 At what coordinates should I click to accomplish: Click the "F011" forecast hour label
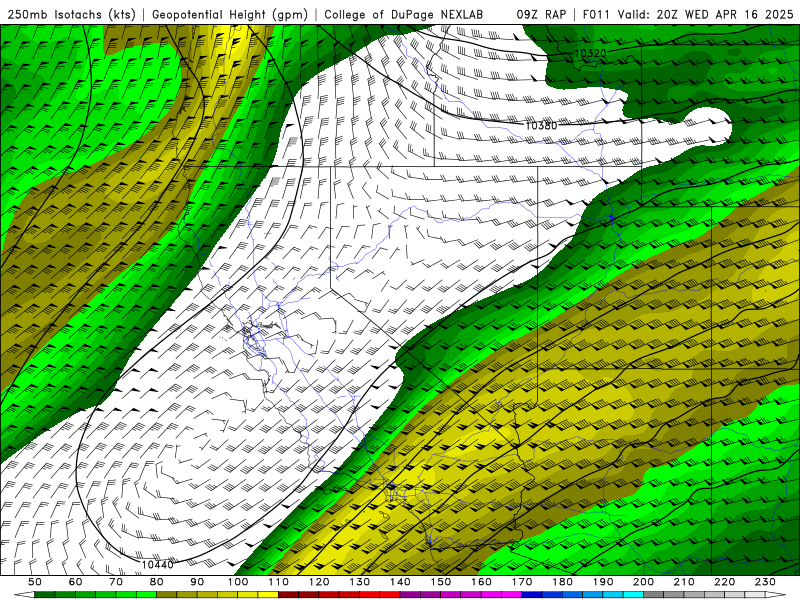pos(596,14)
